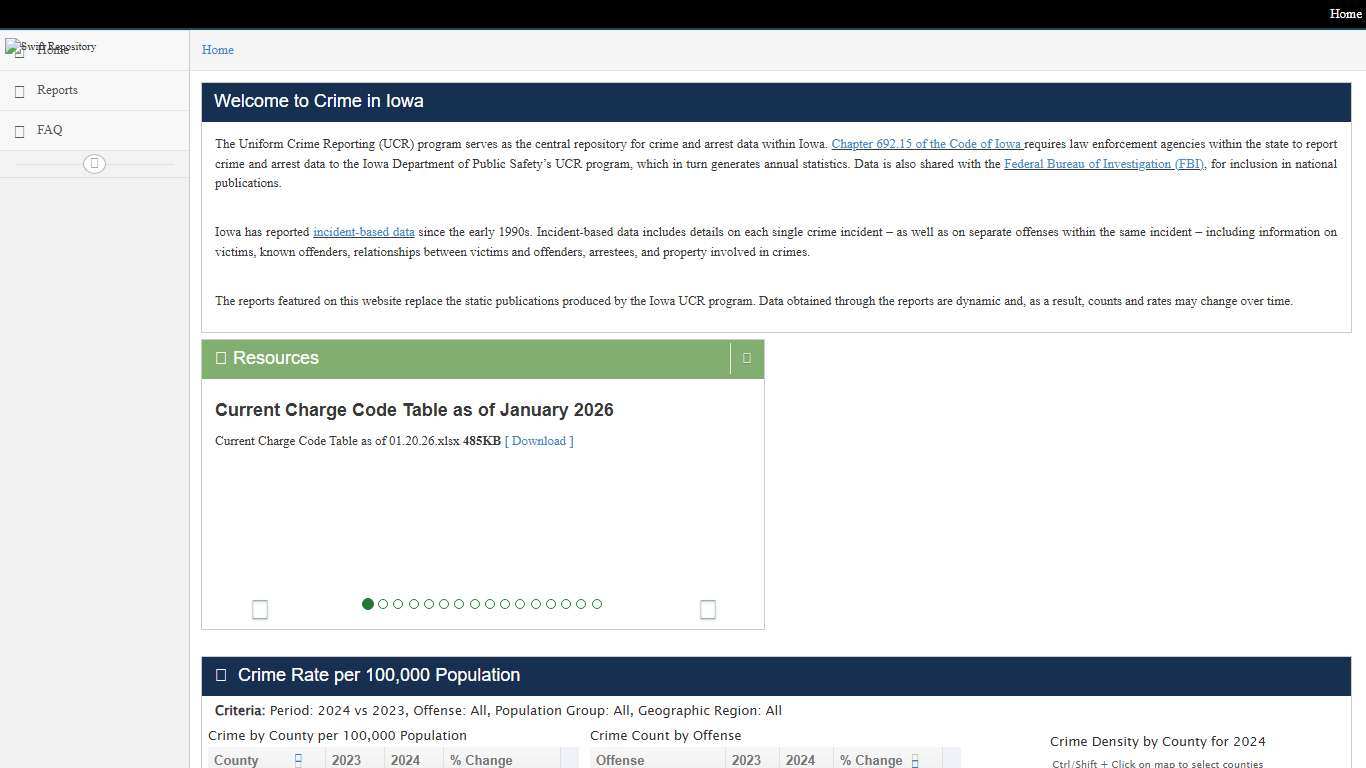Collapse the sidebar using the round toggle

[94, 164]
